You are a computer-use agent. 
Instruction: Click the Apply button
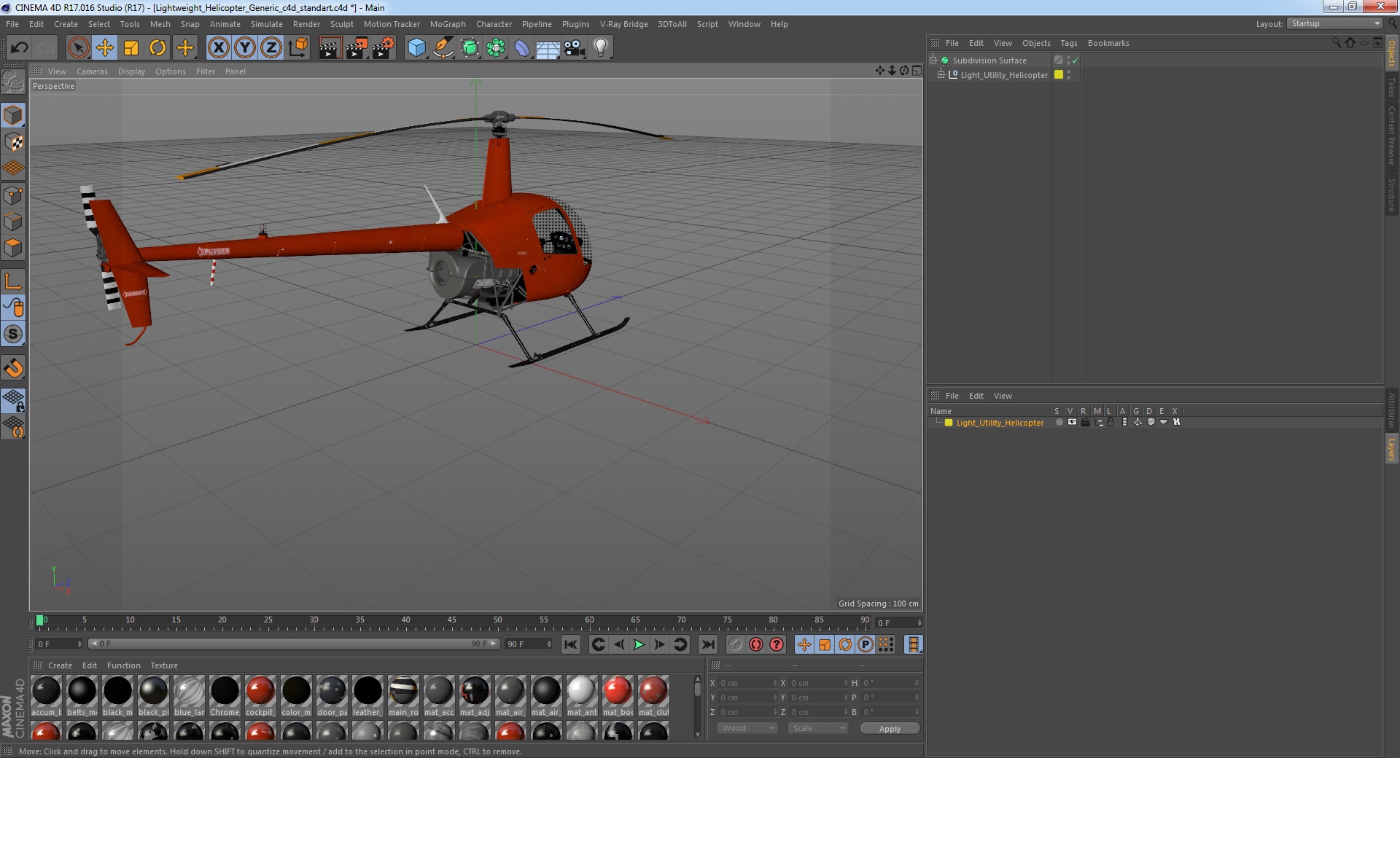(x=889, y=729)
